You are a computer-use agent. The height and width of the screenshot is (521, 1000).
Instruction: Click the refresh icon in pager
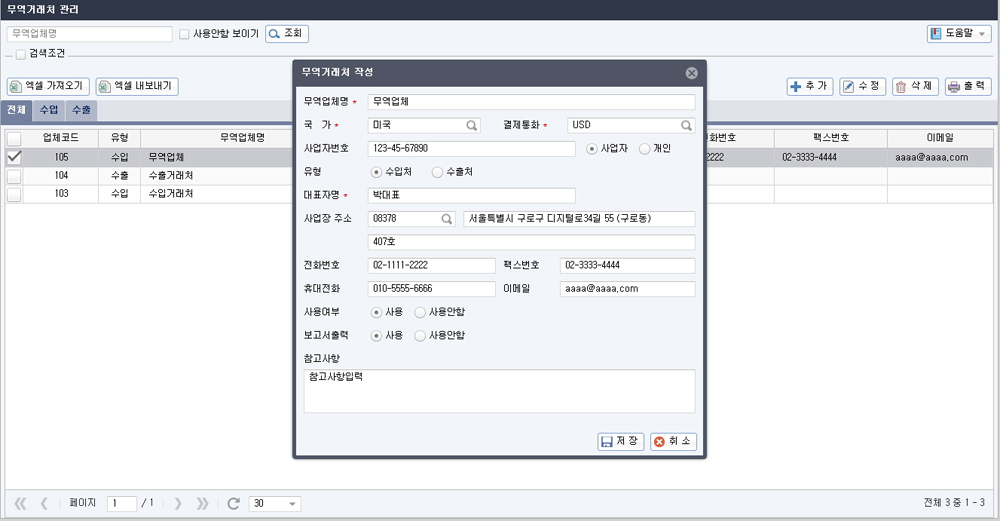click(x=233, y=504)
